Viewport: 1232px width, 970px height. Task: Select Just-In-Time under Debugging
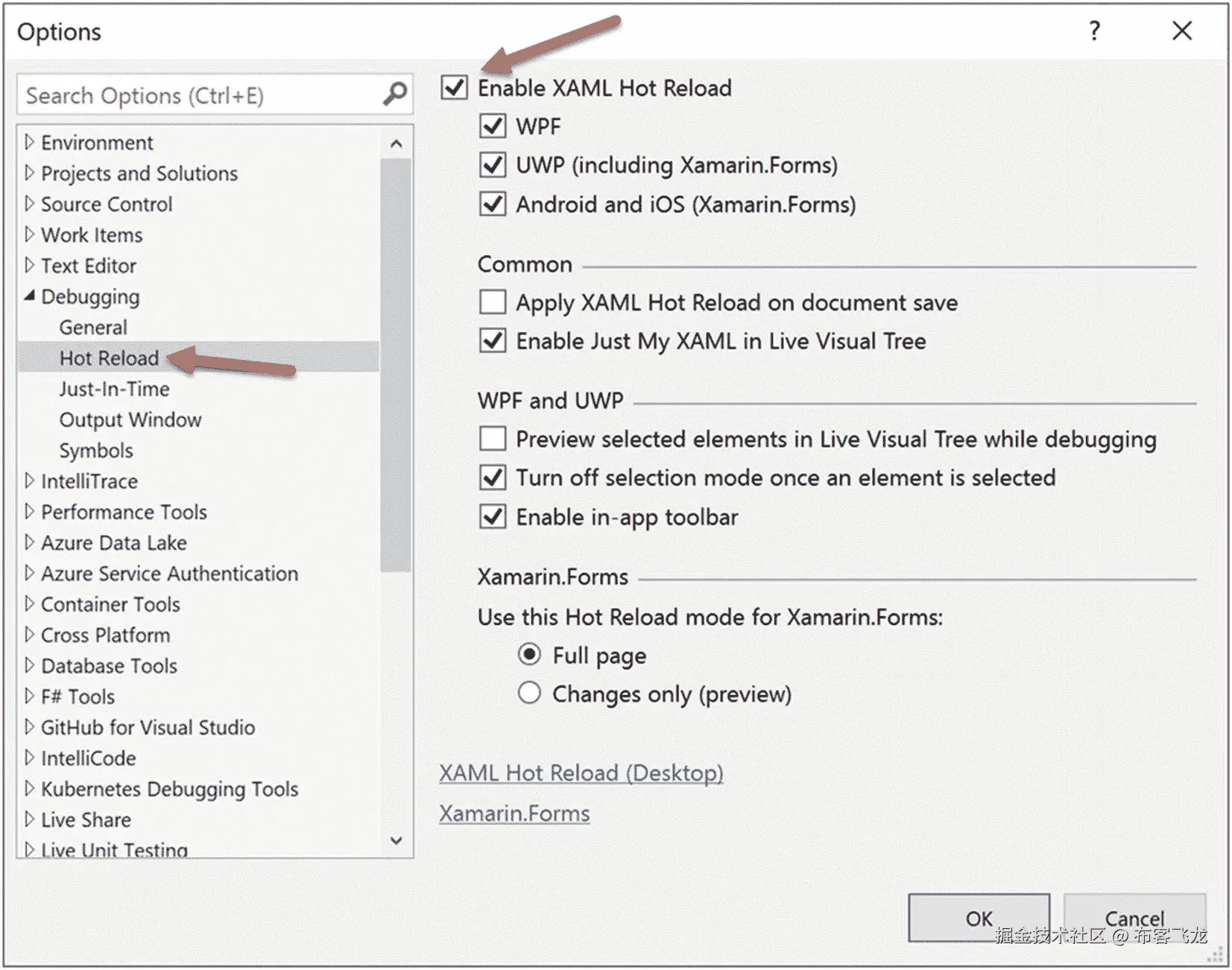click(x=114, y=389)
